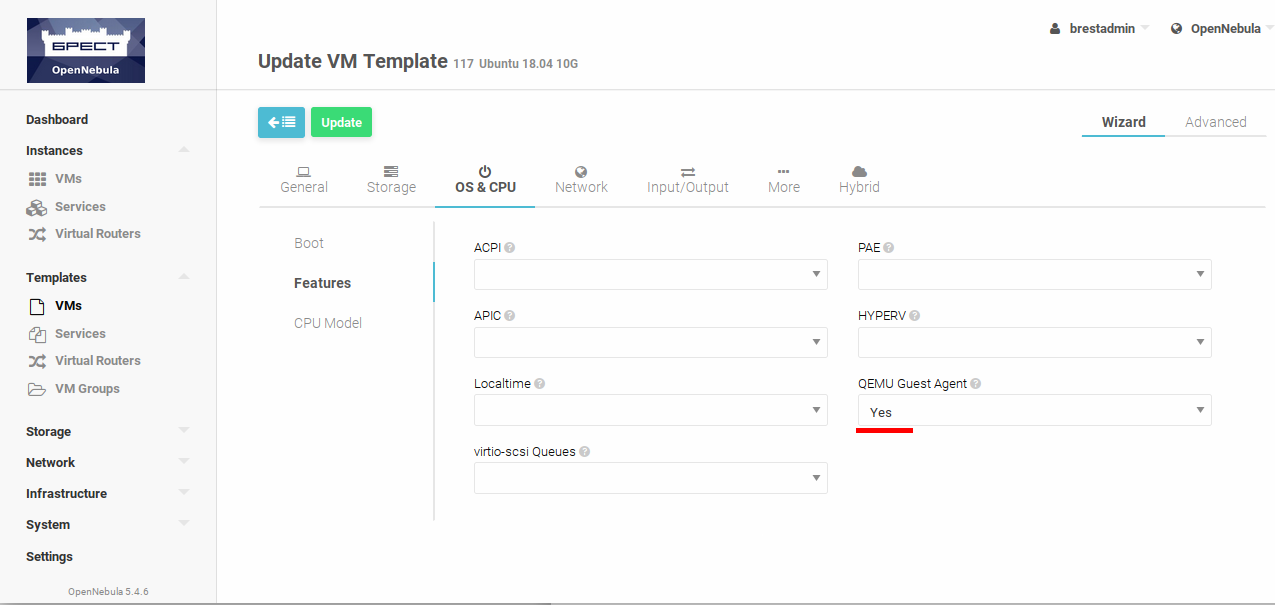
Task: Click the BREST OpenNebula logo
Action: click(x=86, y=50)
